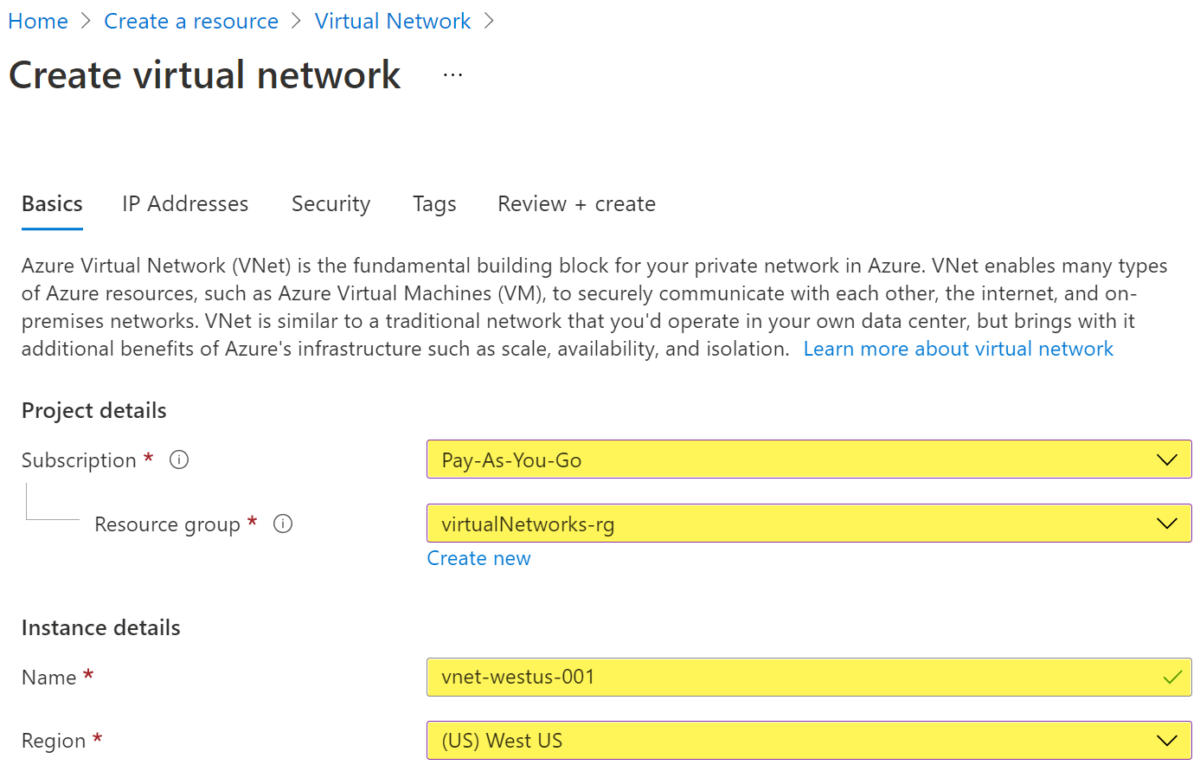Image resolution: width=1200 pixels, height=771 pixels.
Task: Click the chevron after Virtual Network breadcrumb
Action: click(489, 20)
